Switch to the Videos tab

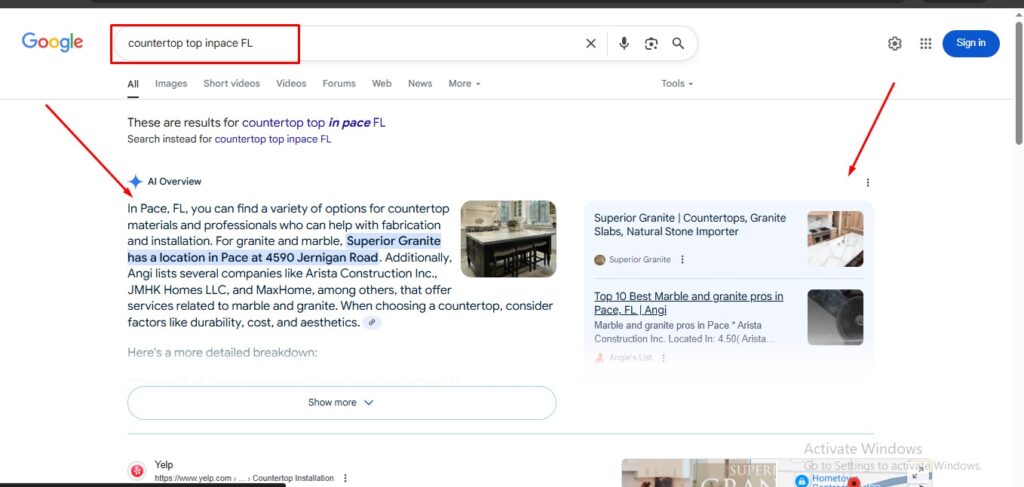point(291,84)
